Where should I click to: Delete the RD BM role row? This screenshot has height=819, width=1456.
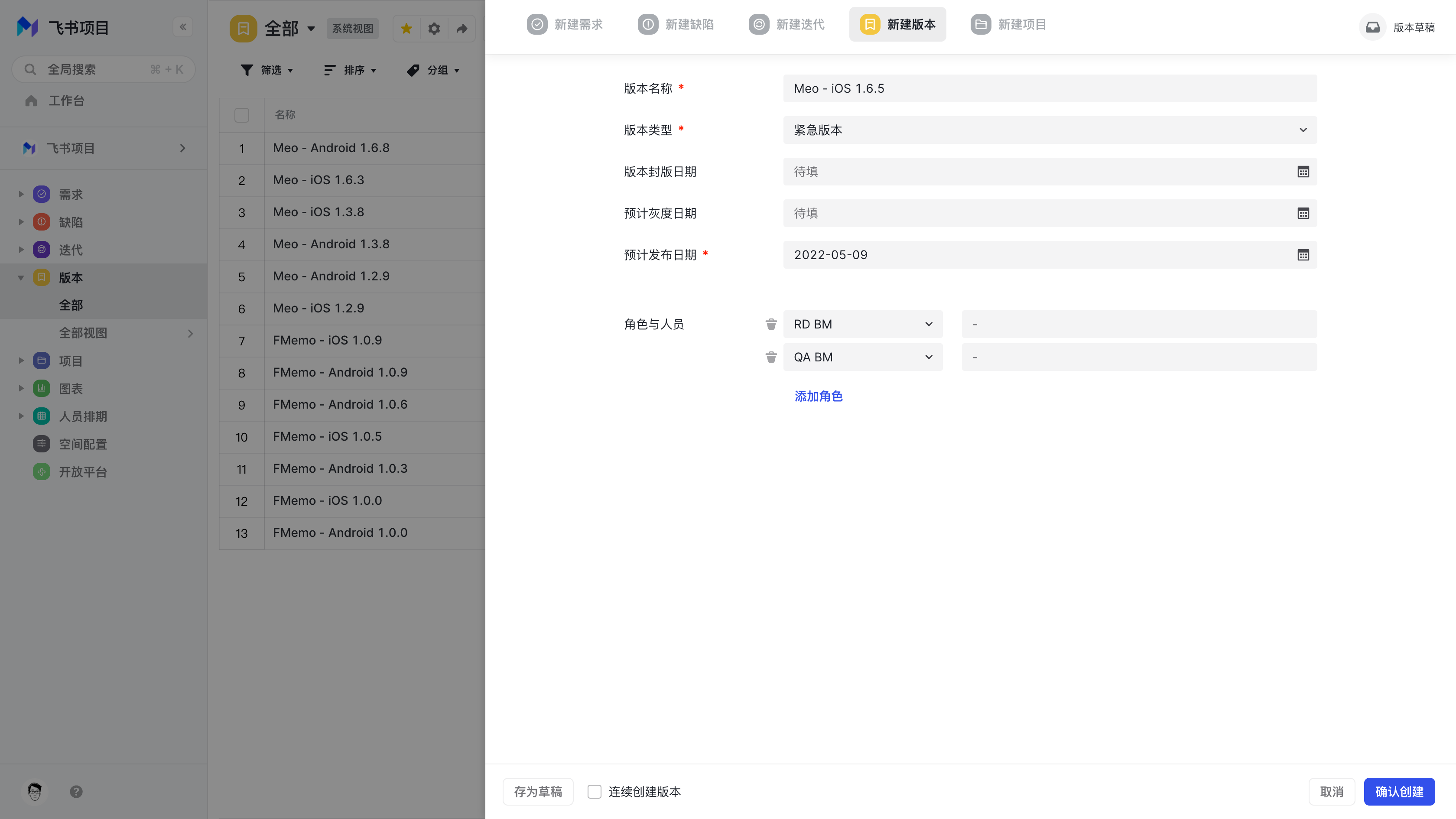click(771, 324)
